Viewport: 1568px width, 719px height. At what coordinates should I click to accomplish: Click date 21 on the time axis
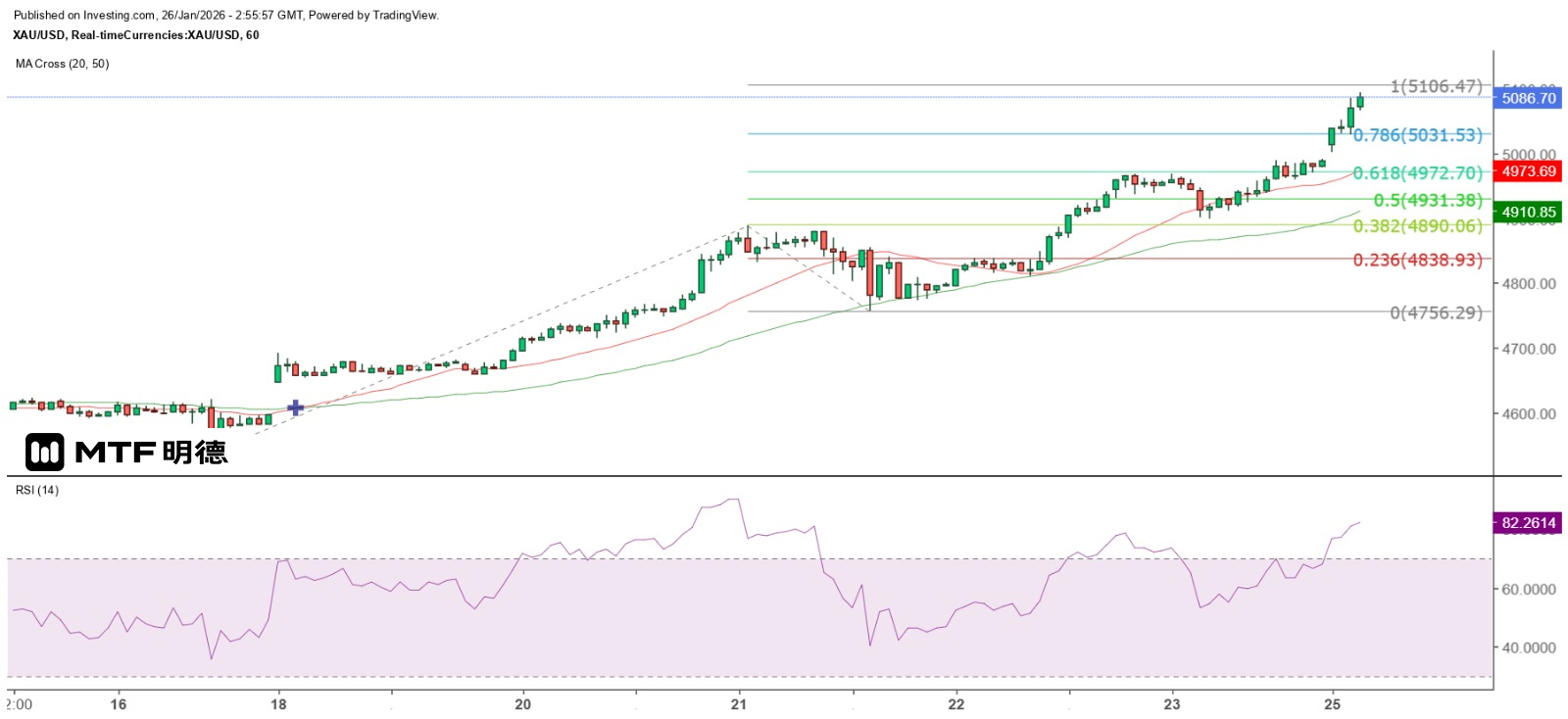(739, 704)
